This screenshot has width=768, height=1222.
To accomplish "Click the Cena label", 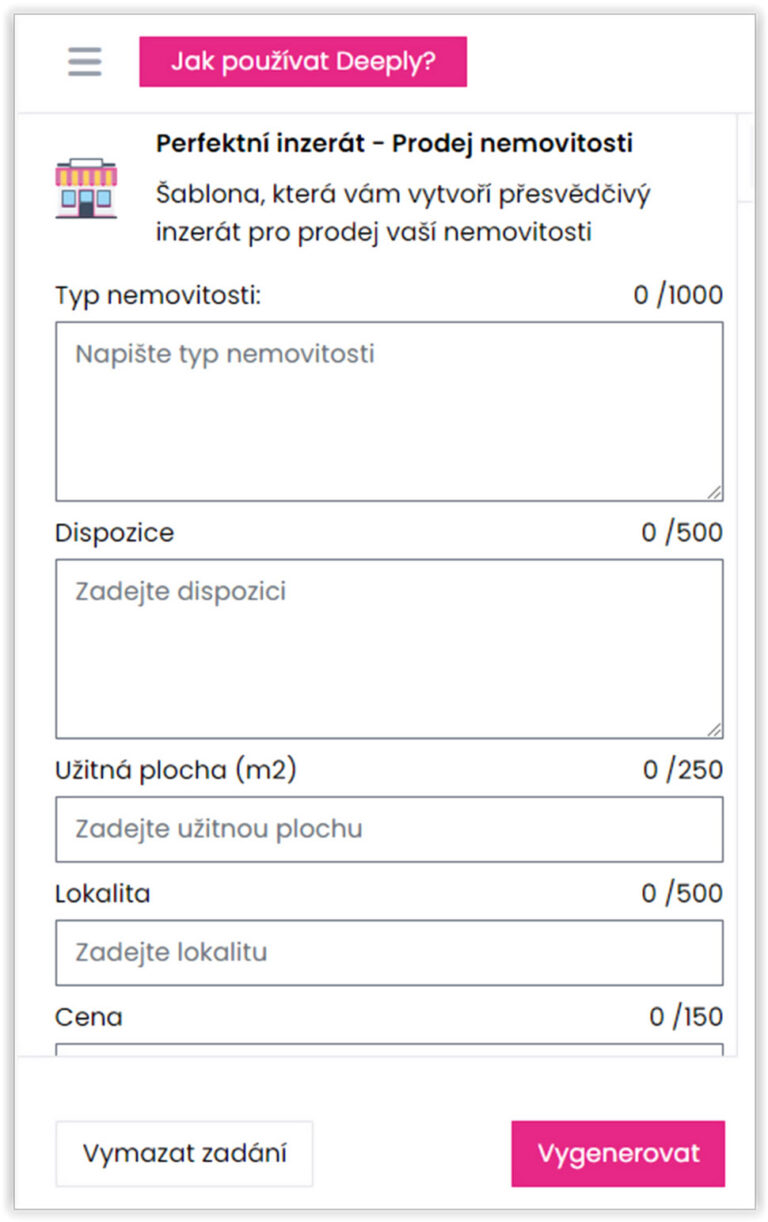I will (89, 1017).
